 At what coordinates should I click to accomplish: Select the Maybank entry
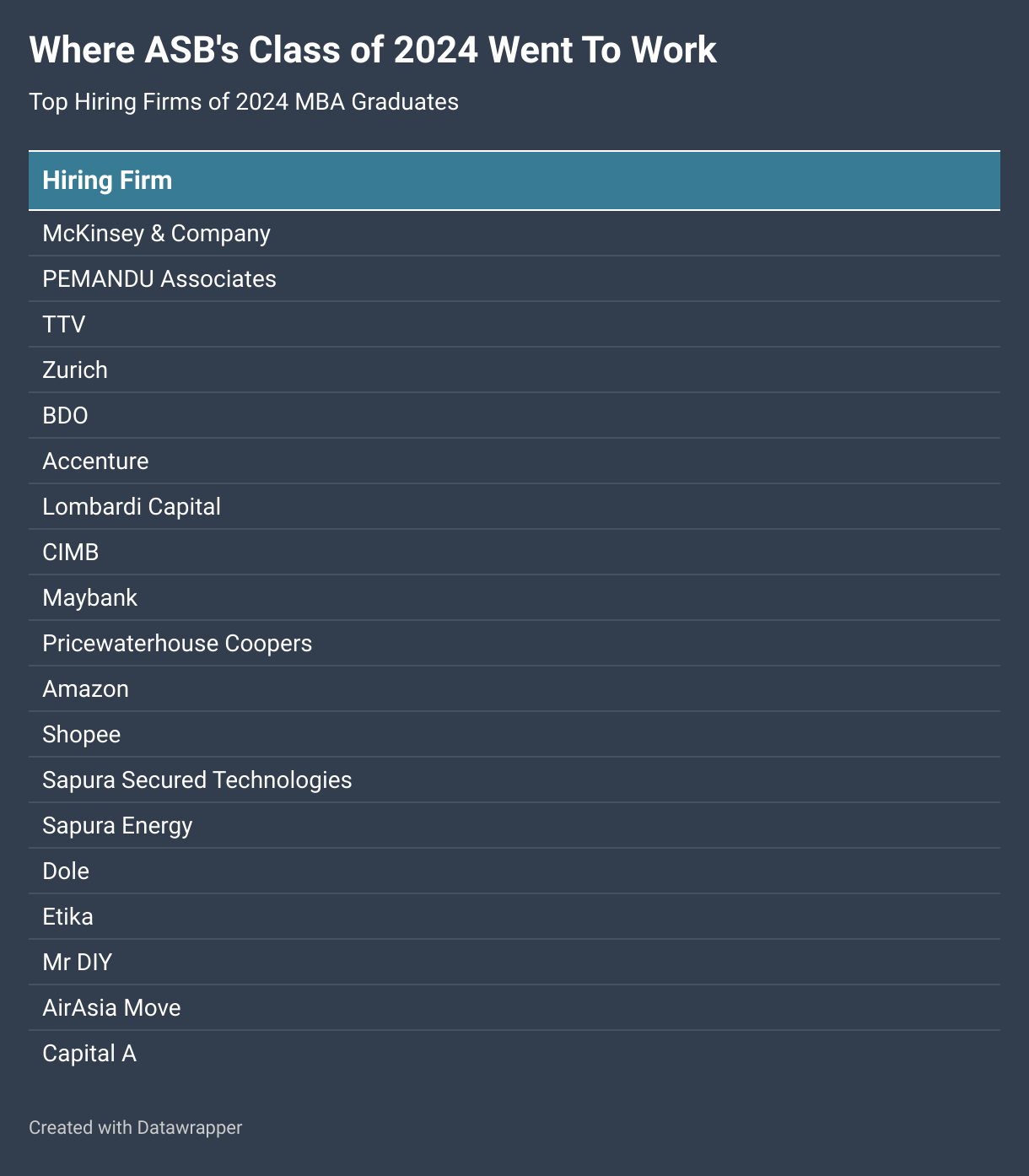[89, 598]
